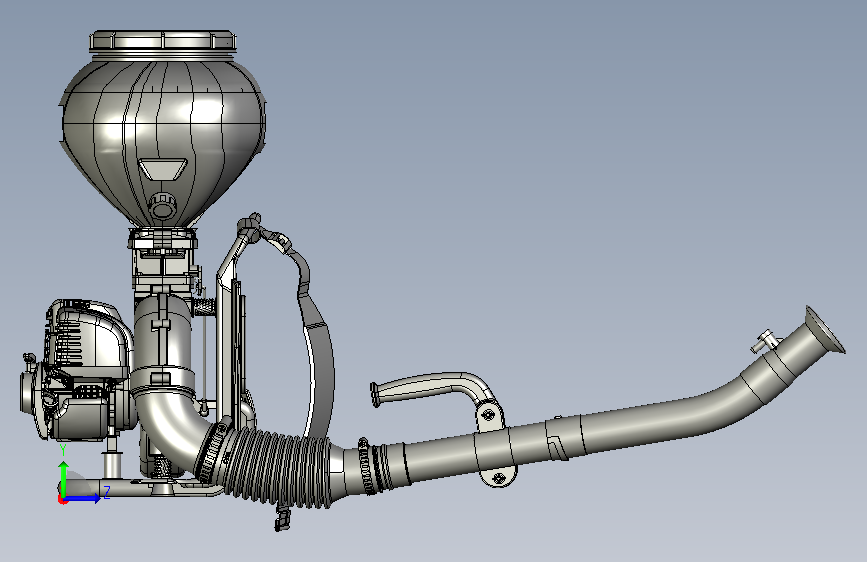
Task: Click the green Y axis arrow of the triad
Action: pyautogui.click(x=64, y=478)
